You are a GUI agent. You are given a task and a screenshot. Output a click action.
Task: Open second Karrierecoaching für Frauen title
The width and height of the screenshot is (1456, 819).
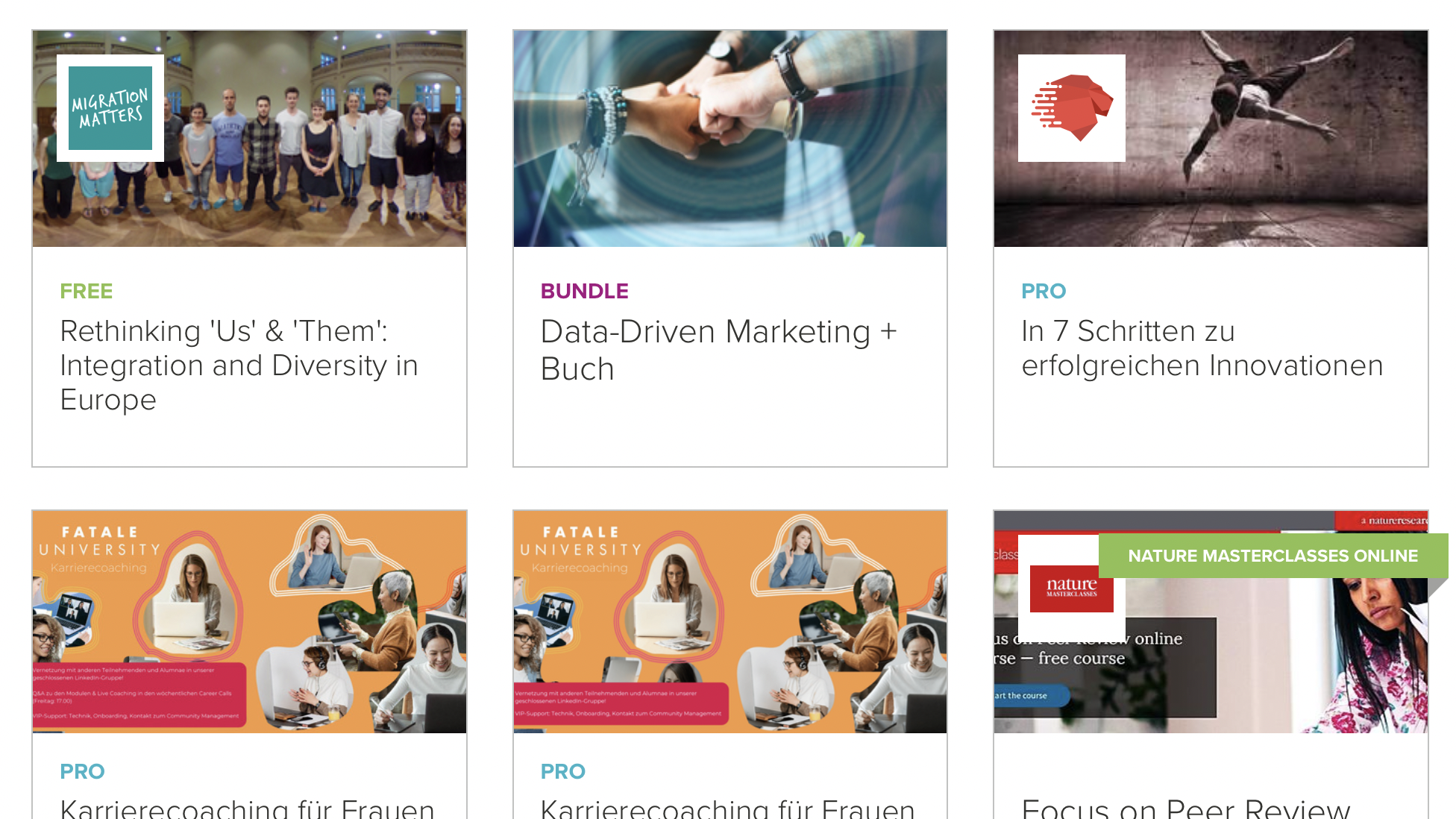[x=727, y=809]
